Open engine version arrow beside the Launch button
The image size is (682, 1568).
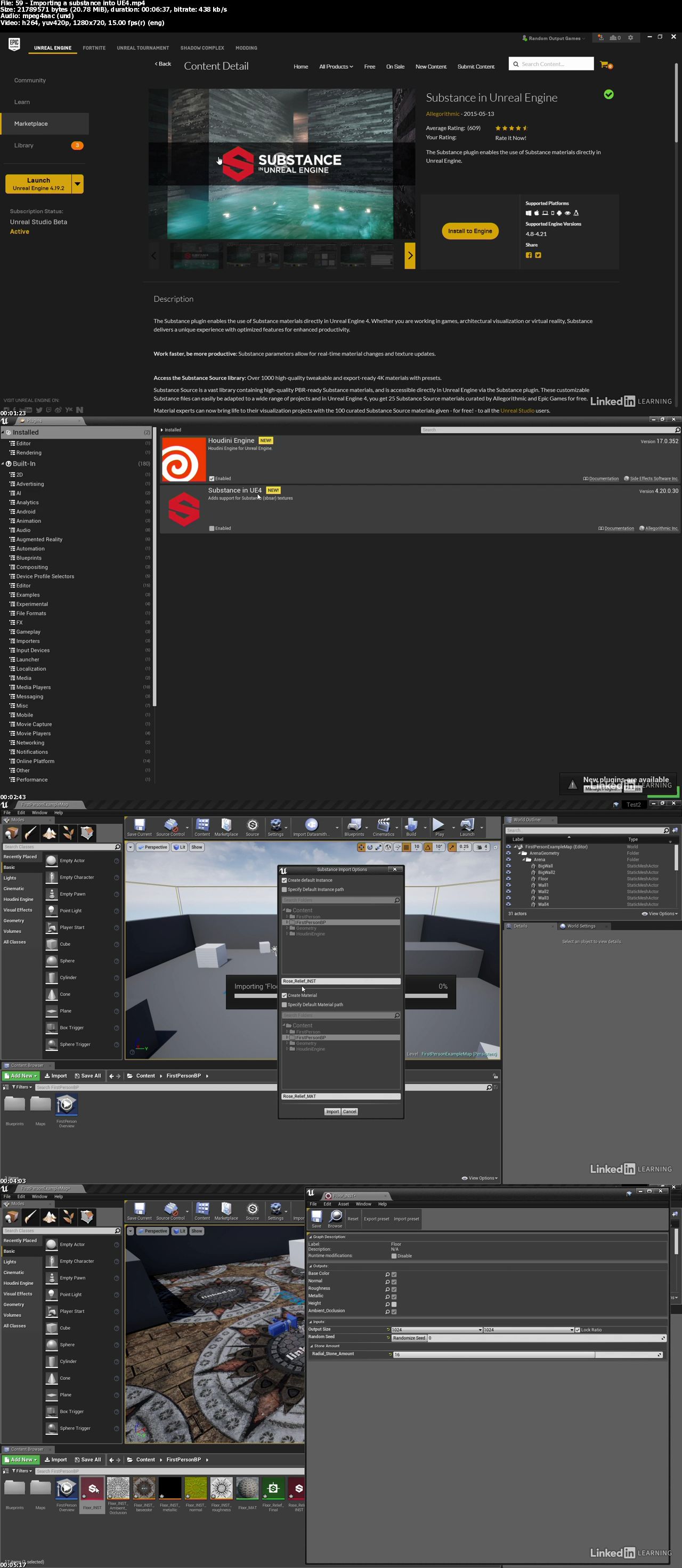[77, 184]
